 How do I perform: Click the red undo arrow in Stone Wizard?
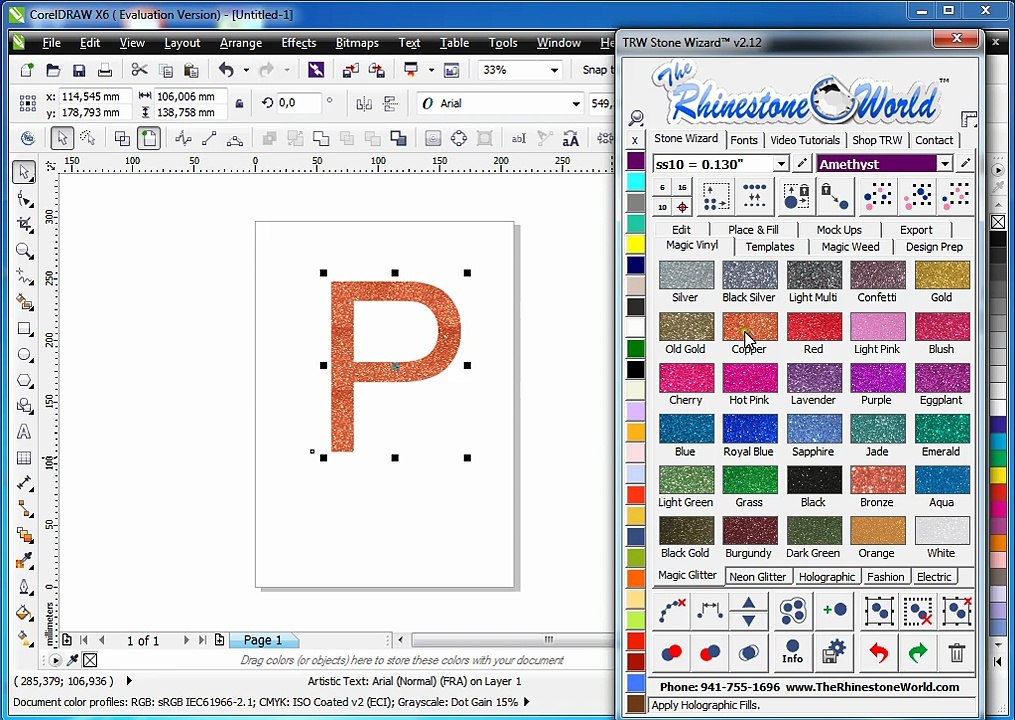click(x=878, y=652)
